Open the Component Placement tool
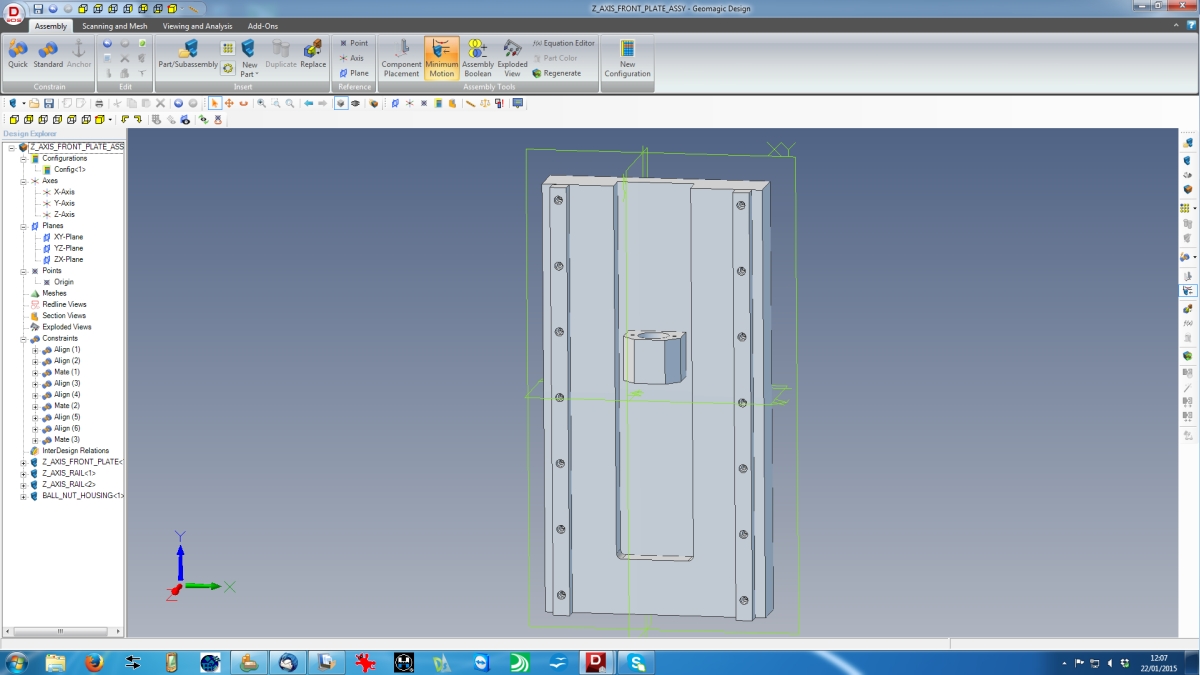Screen dimensions: 1200x675 pyautogui.click(x=401, y=57)
